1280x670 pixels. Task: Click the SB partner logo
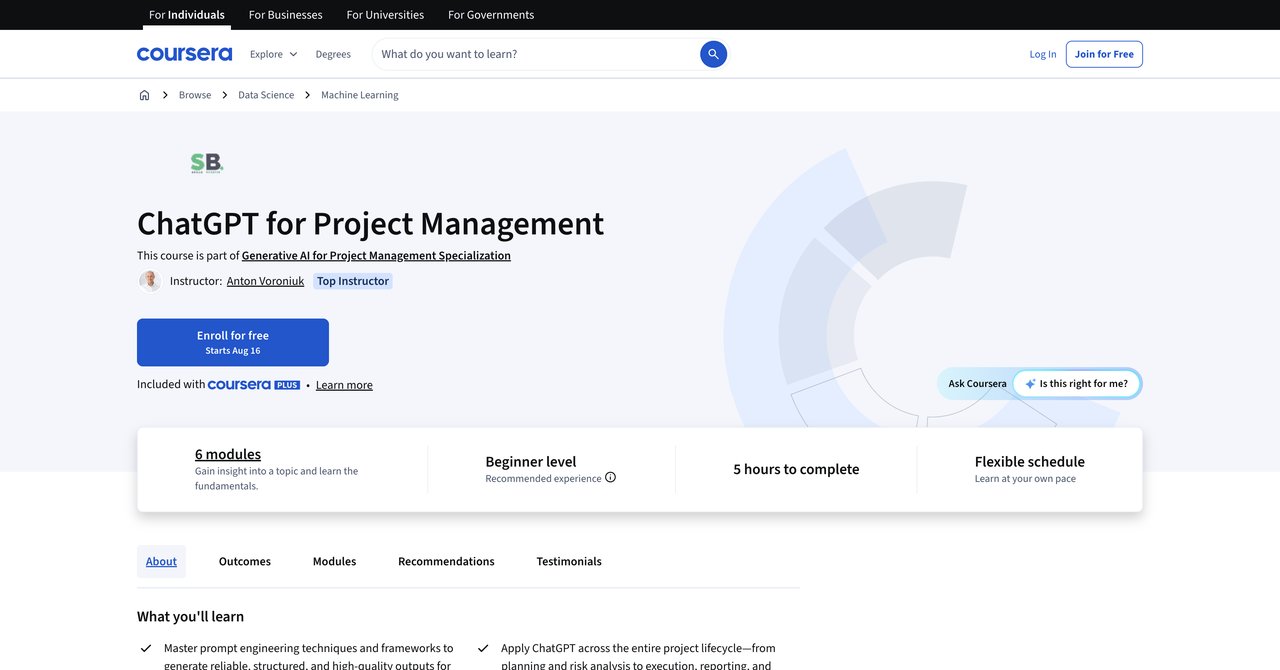(207, 163)
